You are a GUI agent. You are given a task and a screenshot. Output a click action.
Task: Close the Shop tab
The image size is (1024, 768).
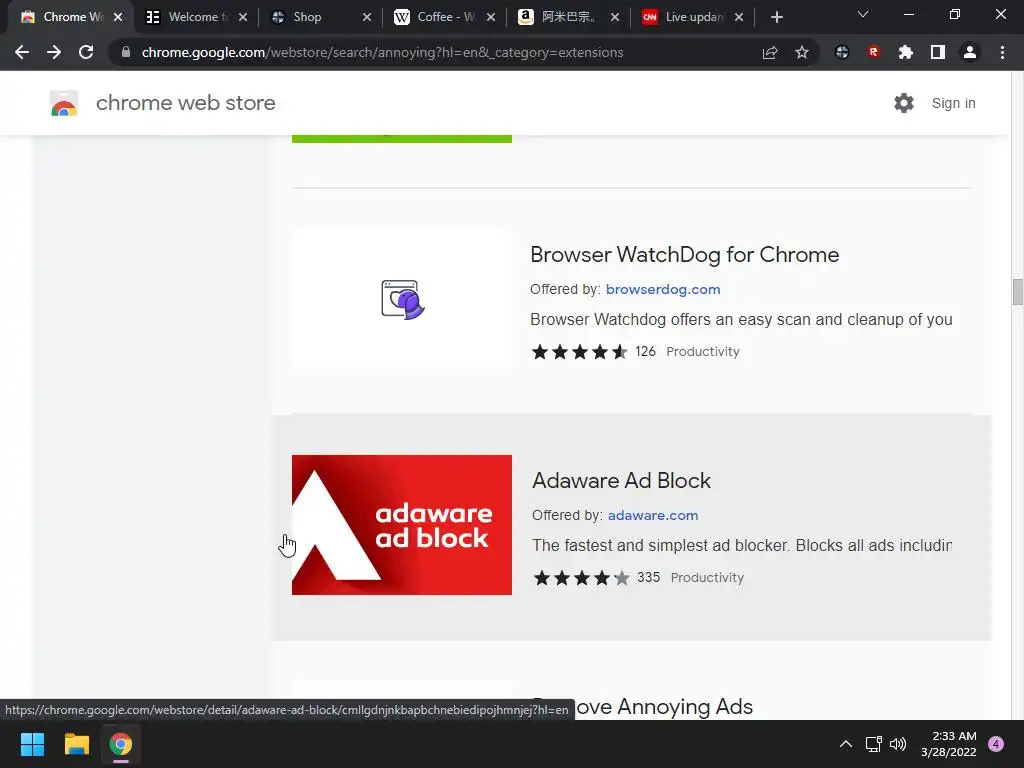point(367,17)
